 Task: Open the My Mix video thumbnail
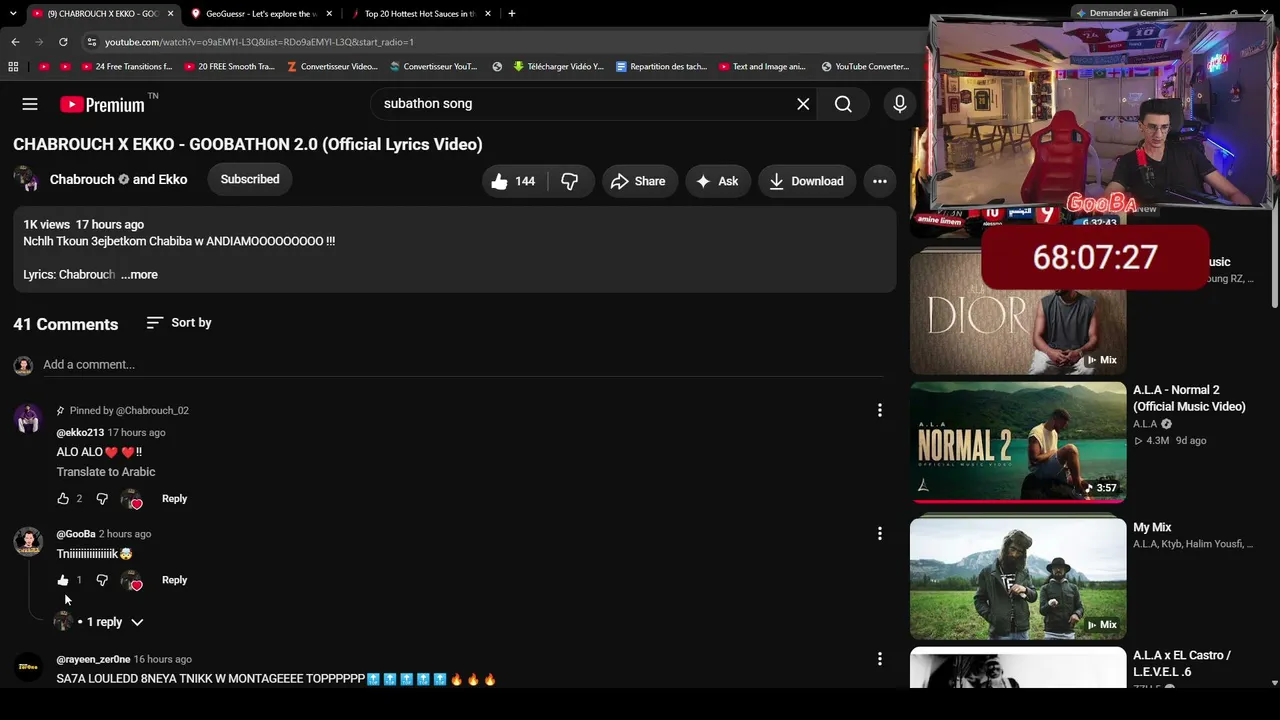click(1018, 578)
